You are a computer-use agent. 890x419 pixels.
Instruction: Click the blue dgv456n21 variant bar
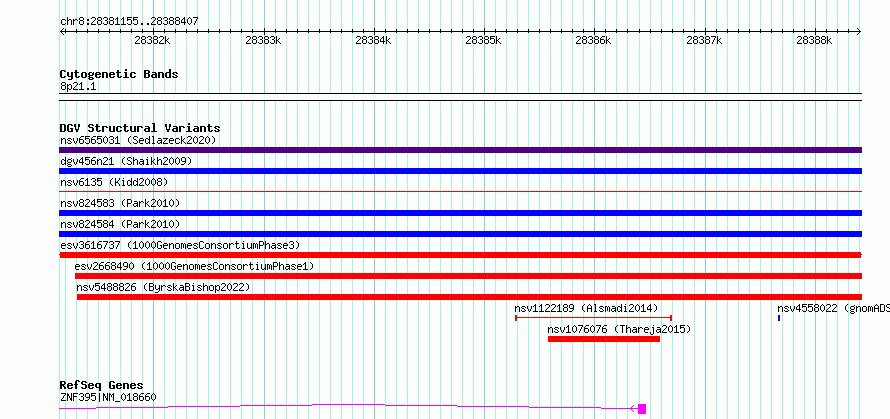click(460, 171)
